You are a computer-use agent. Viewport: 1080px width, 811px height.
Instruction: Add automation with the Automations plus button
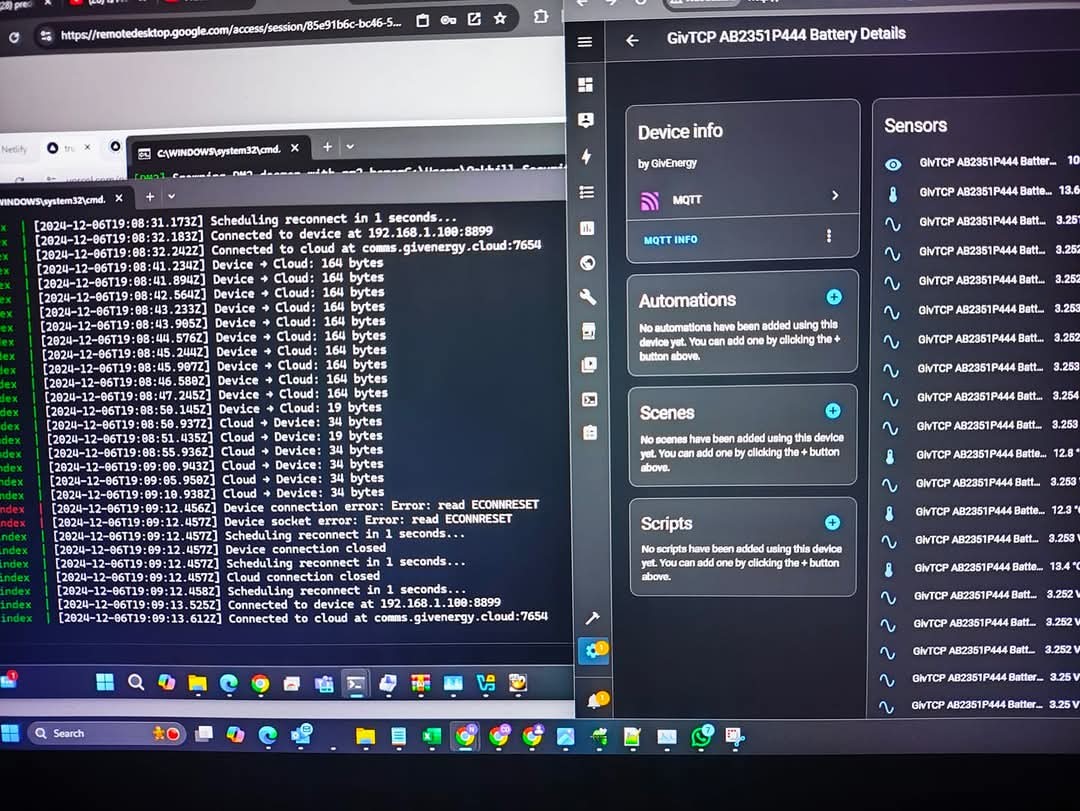pyautogui.click(x=833, y=297)
